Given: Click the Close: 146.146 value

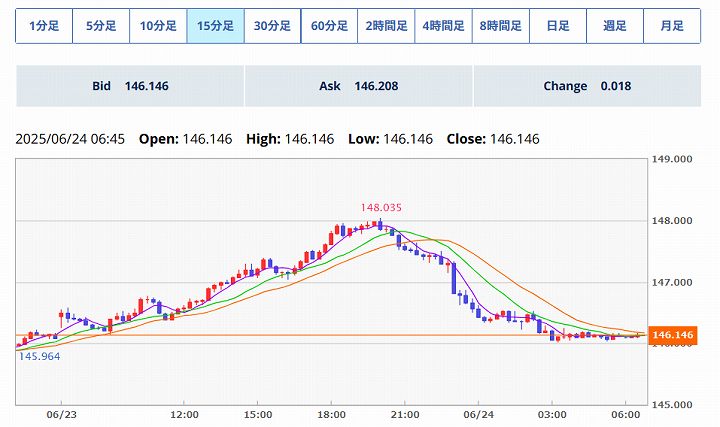Looking at the screenshot, I should [493, 139].
